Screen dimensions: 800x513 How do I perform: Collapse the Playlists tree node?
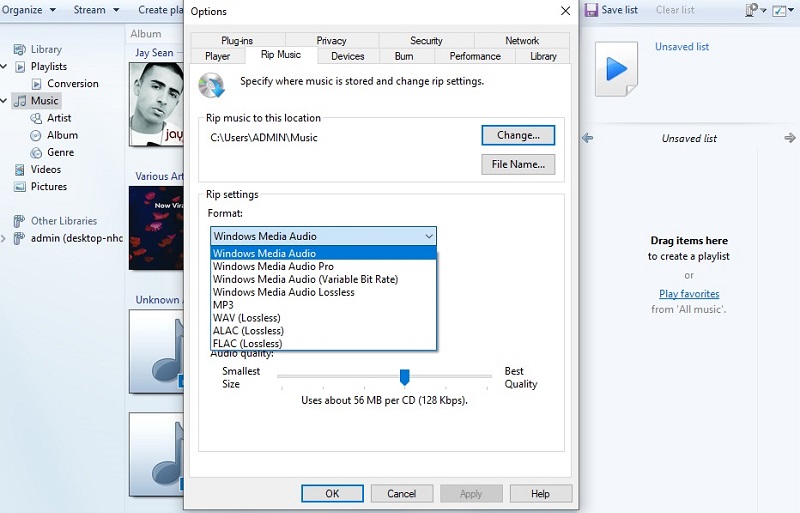pyautogui.click(x=4, y=67)
